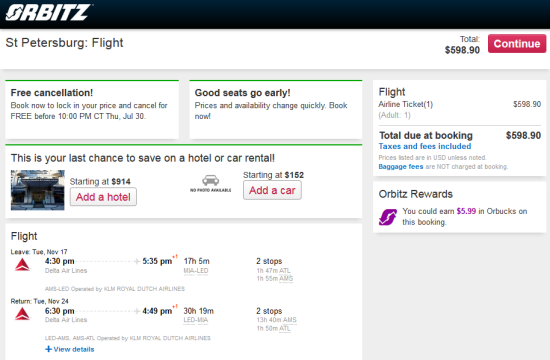Open the hotel thumbnail photo
The image size is (550, 360).
tap(38, 190)
